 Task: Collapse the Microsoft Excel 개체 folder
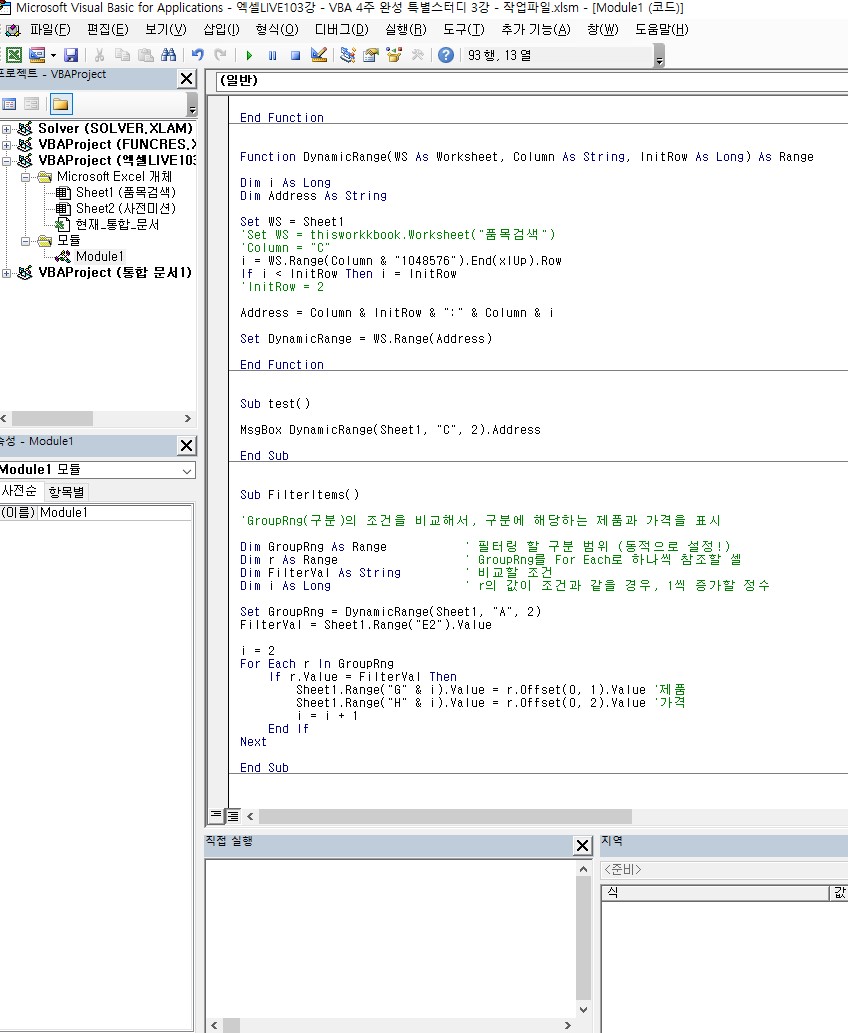26,177
